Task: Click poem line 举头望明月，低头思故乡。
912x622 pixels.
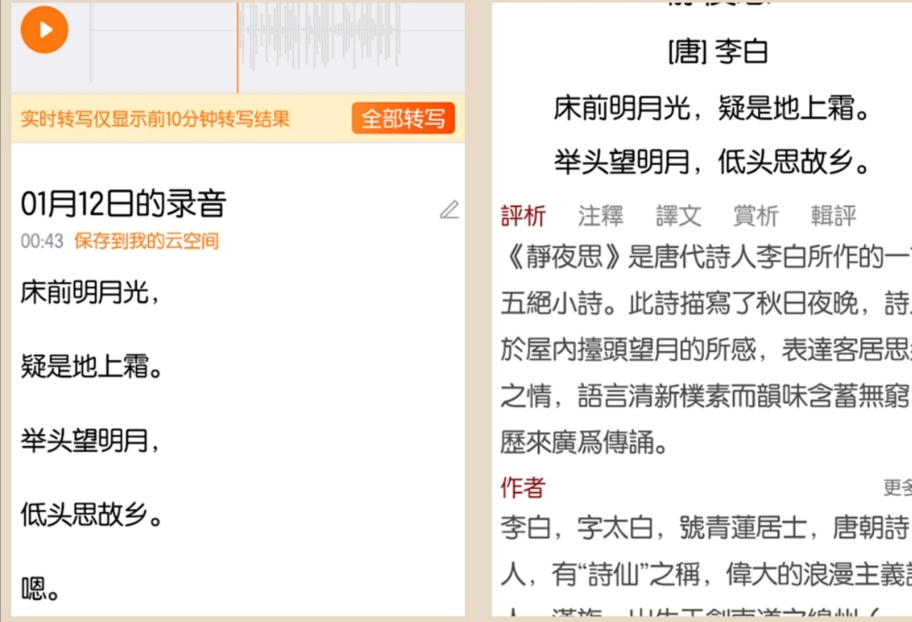Action: click(711, 161)
